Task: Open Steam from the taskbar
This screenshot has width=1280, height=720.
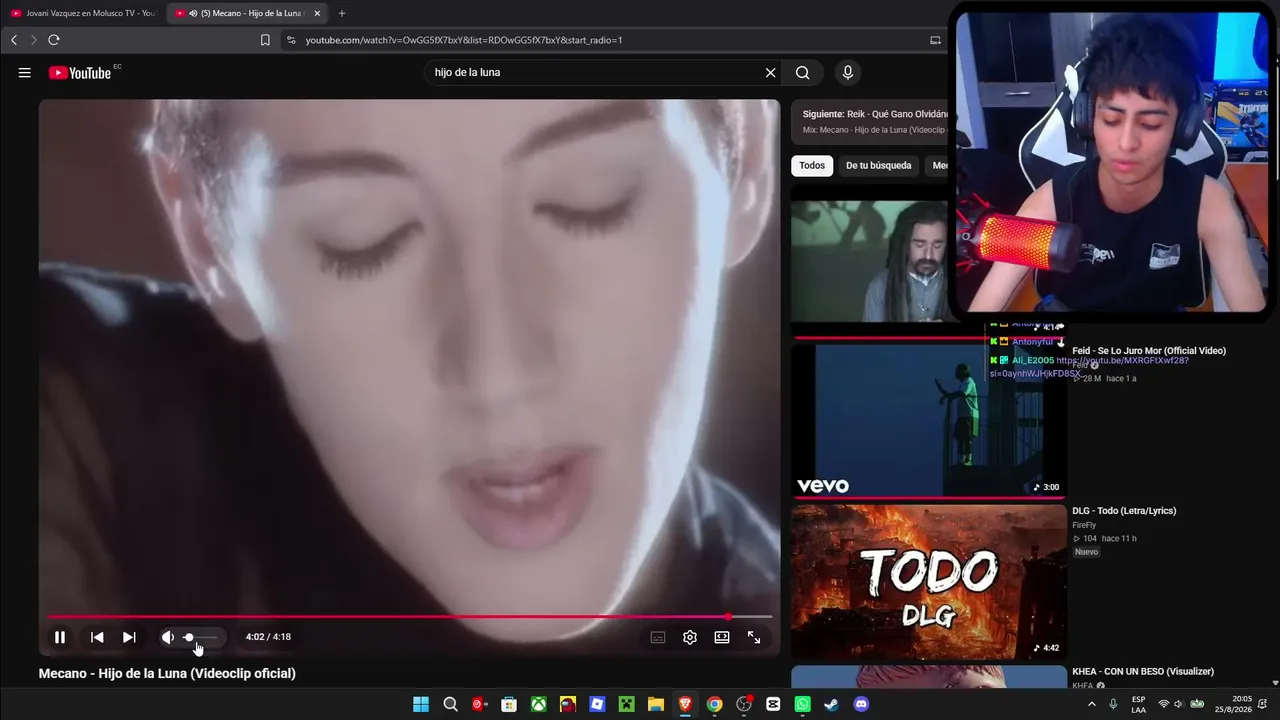Action: [832, 704]
